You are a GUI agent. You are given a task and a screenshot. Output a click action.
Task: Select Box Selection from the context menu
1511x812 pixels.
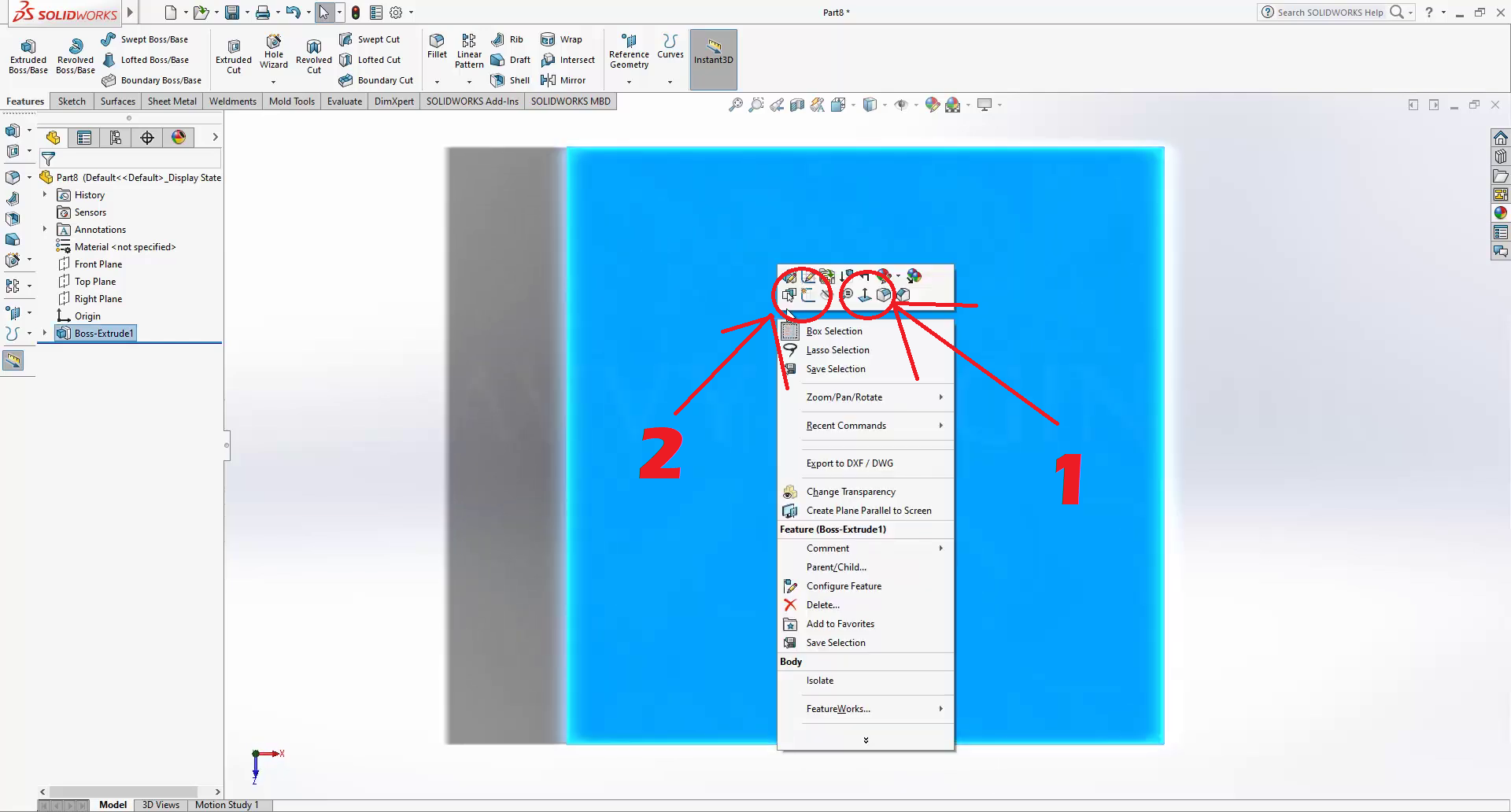coord(833,331)
